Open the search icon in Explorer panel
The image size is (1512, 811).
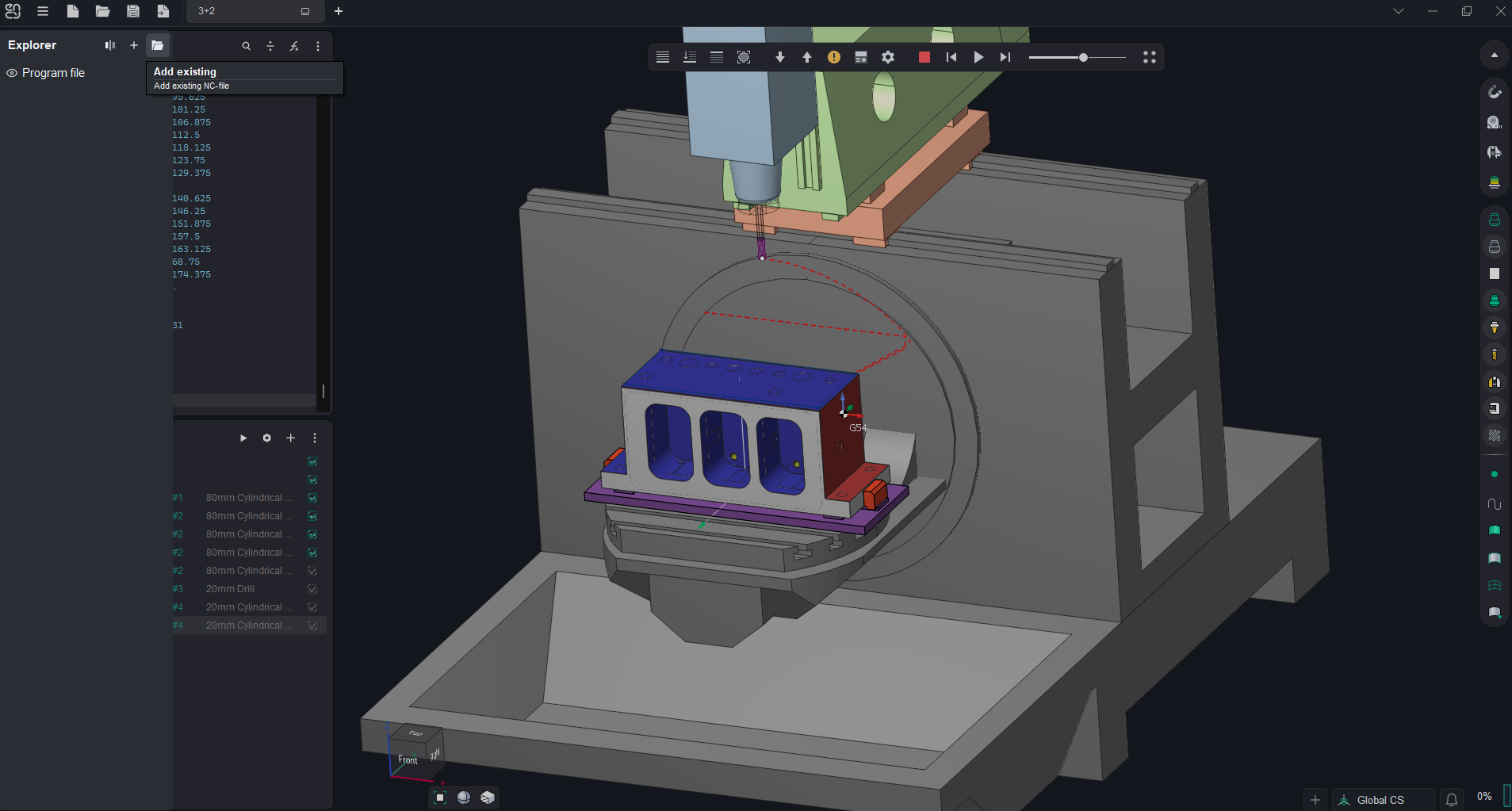click(x=247, y=46)
